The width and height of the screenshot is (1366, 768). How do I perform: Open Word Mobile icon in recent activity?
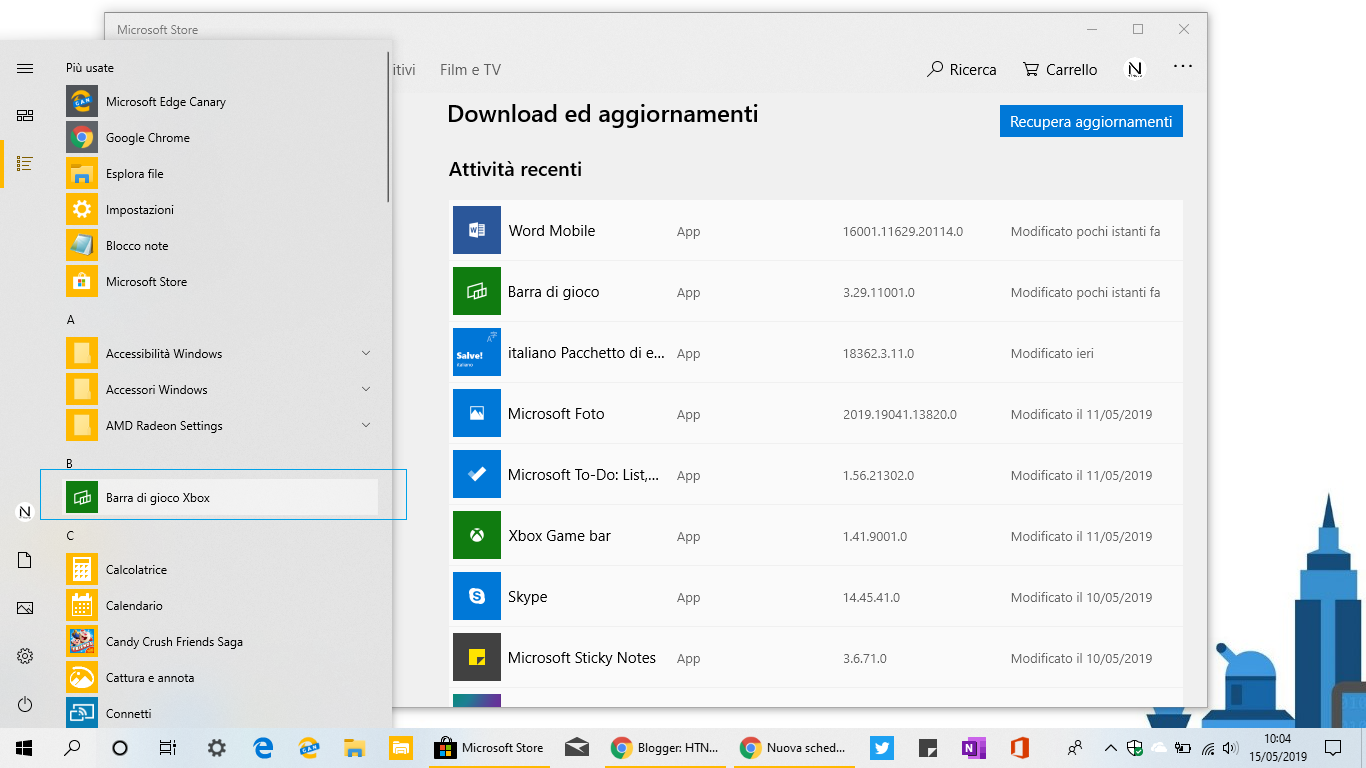[477, 231]
